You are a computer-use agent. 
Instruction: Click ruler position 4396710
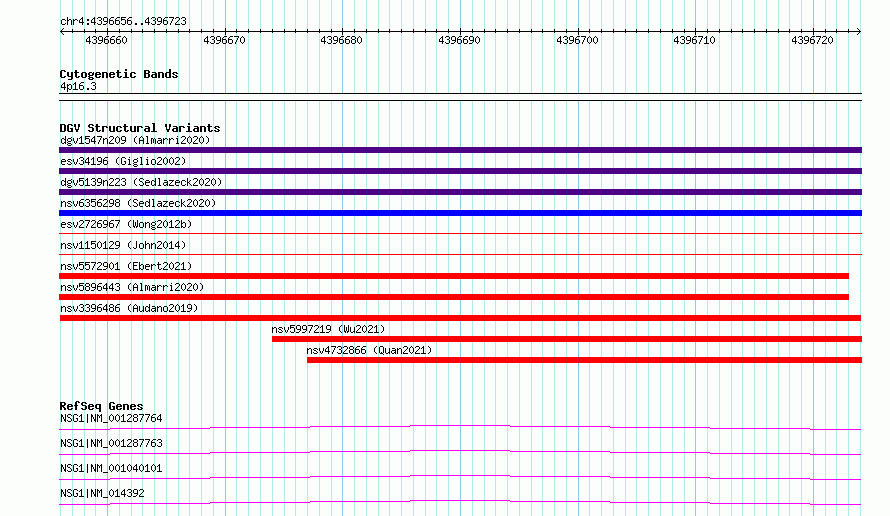coord(694,40)
